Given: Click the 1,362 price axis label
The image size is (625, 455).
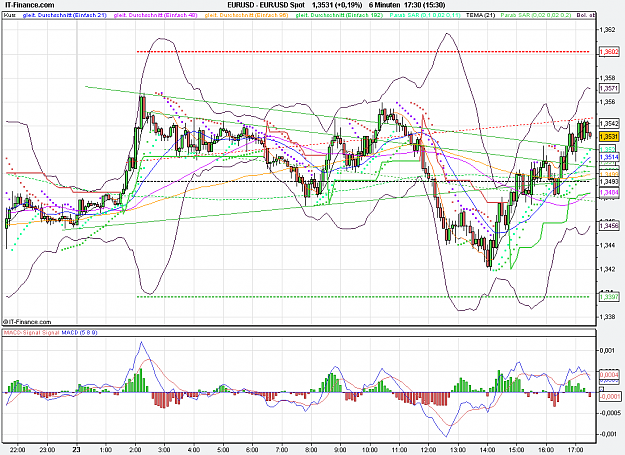Looking at the screenshot, I should tap(607, 29).
